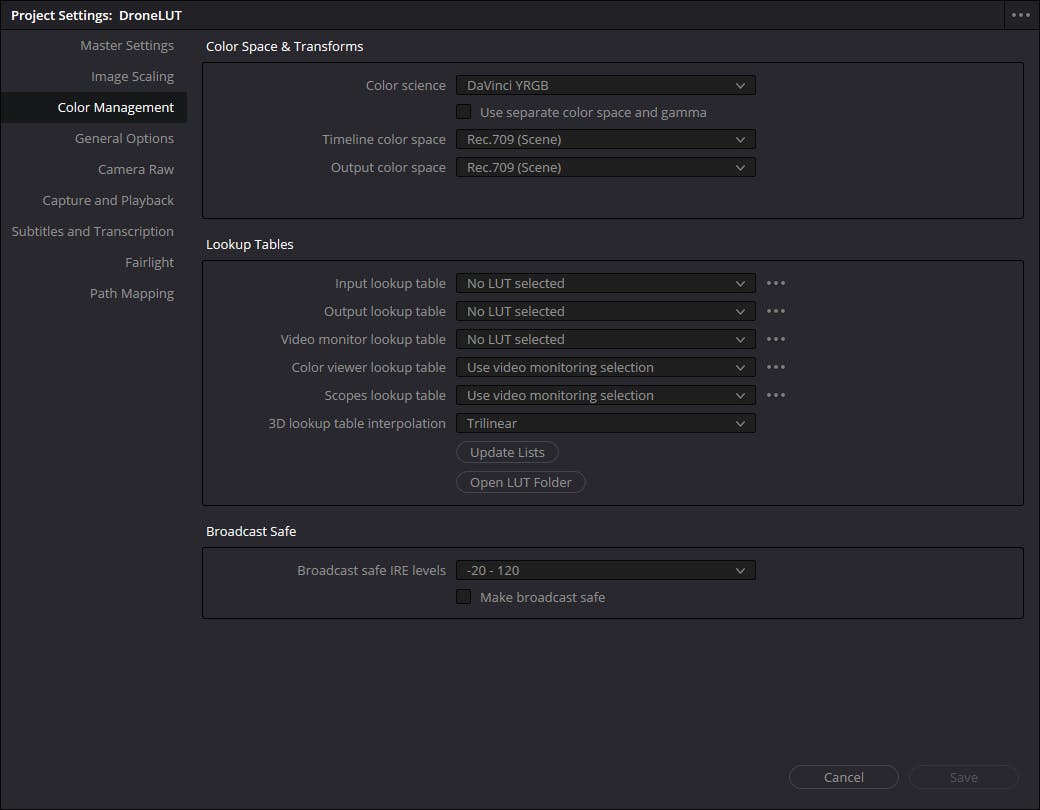Open the options menu in title bar
Screen dimensions: 1040x810
1020,15
